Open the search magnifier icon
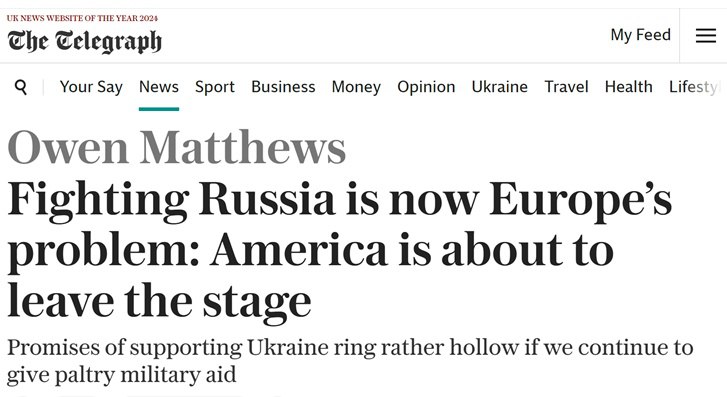Screen dimensions: 727x397 point(21,87)
